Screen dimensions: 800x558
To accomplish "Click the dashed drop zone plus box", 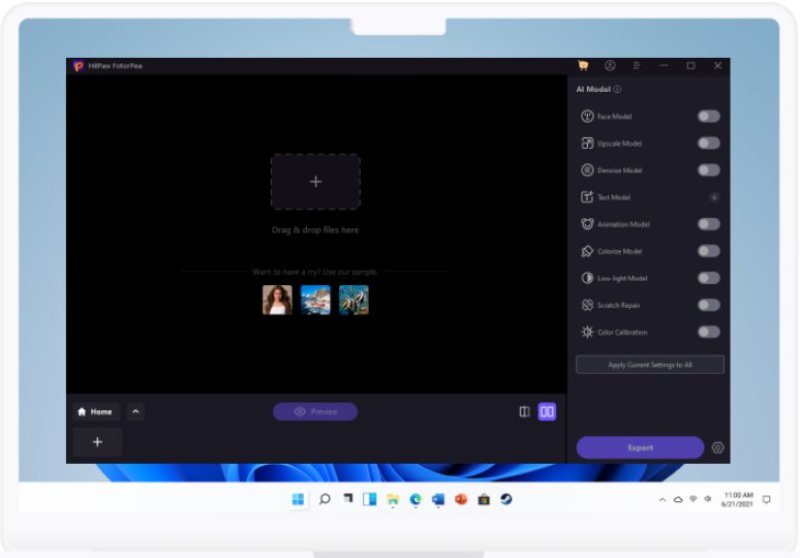I will point(315,182).
